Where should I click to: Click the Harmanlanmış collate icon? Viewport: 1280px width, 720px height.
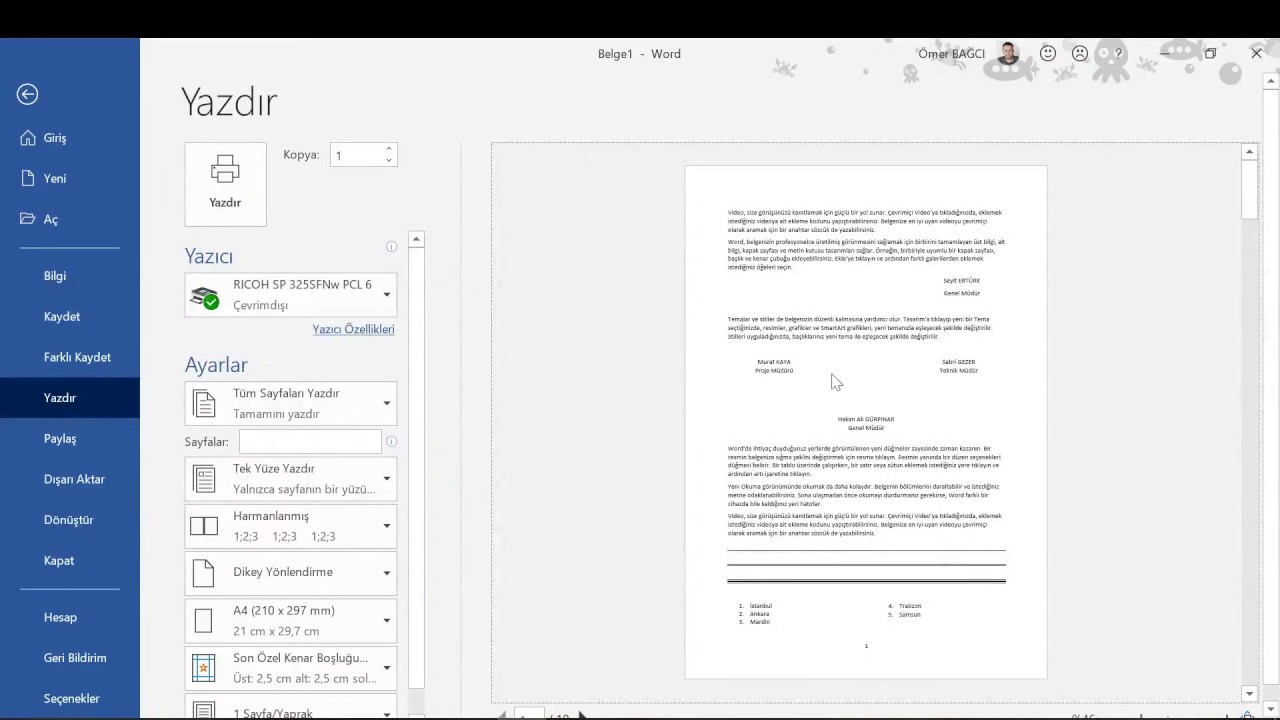(x=204, y=526)
